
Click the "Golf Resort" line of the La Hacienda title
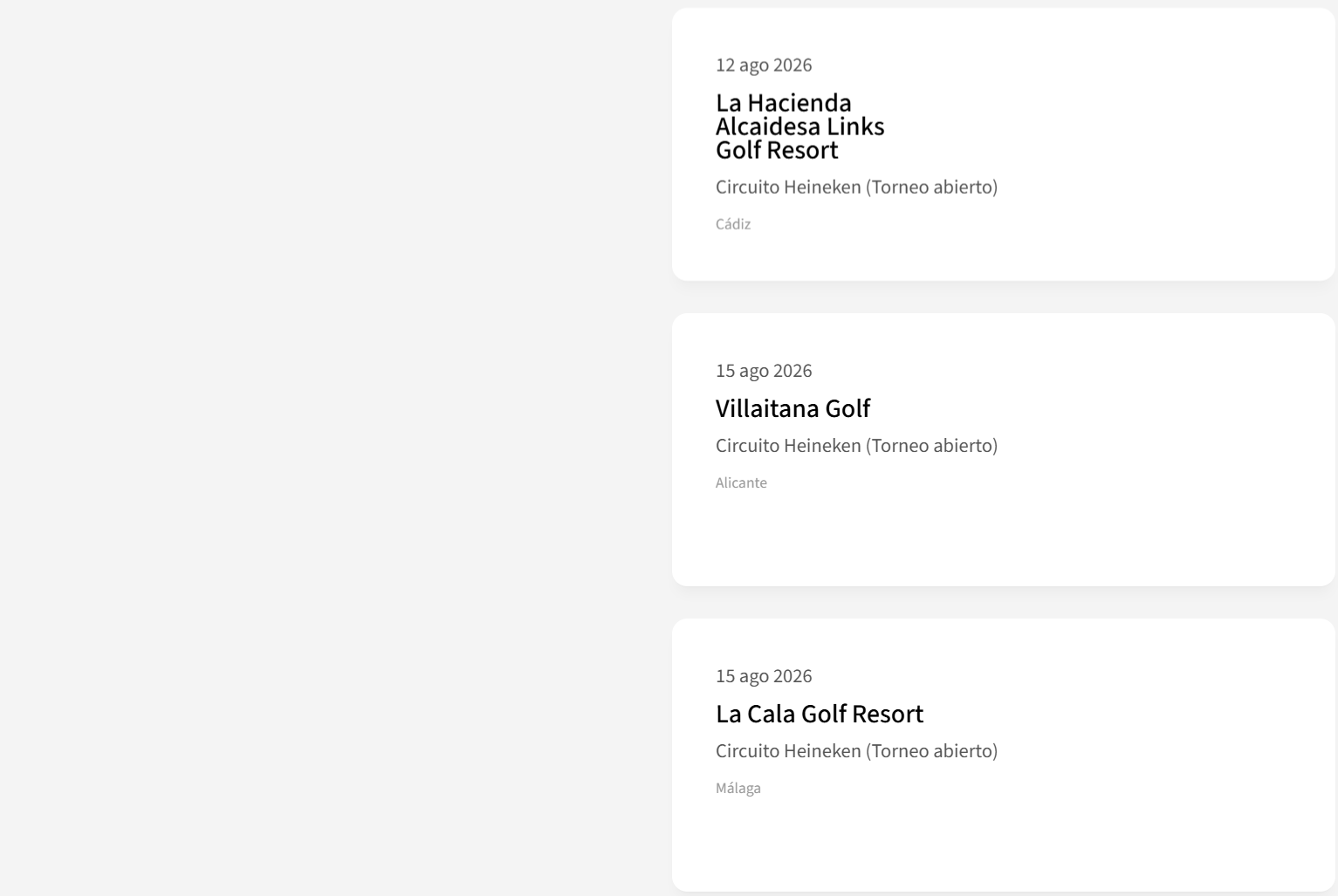777,150
